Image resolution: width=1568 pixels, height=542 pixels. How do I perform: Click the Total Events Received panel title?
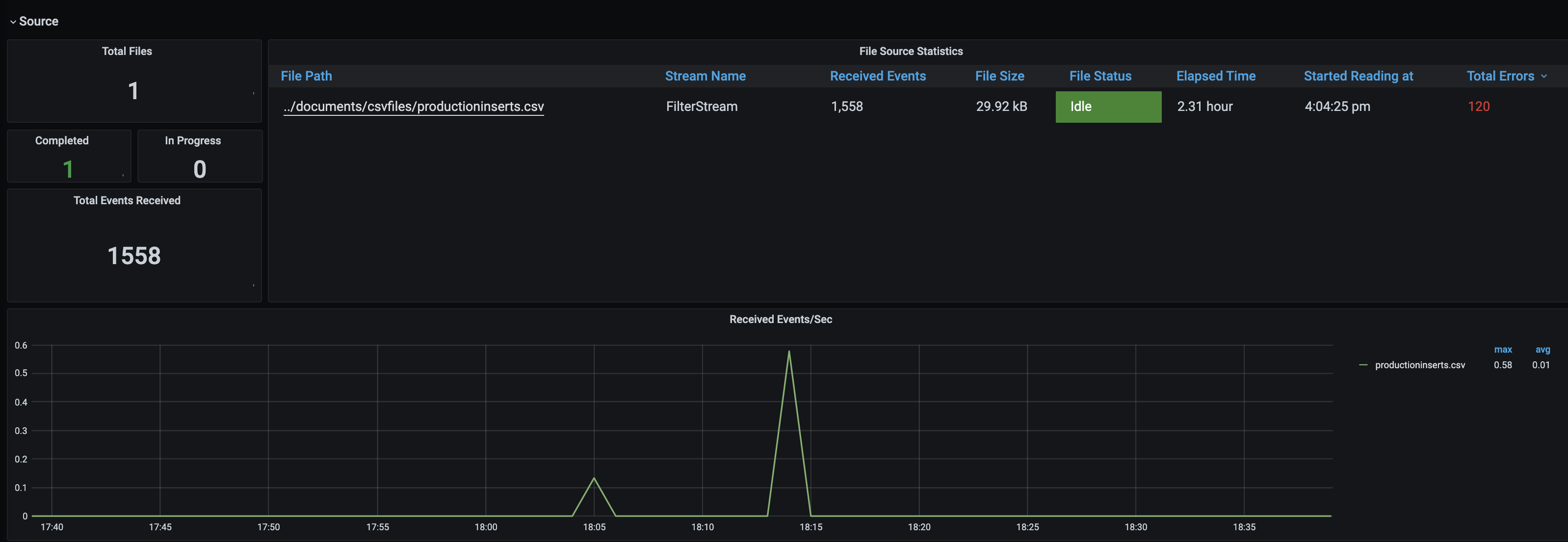[127, 200]
